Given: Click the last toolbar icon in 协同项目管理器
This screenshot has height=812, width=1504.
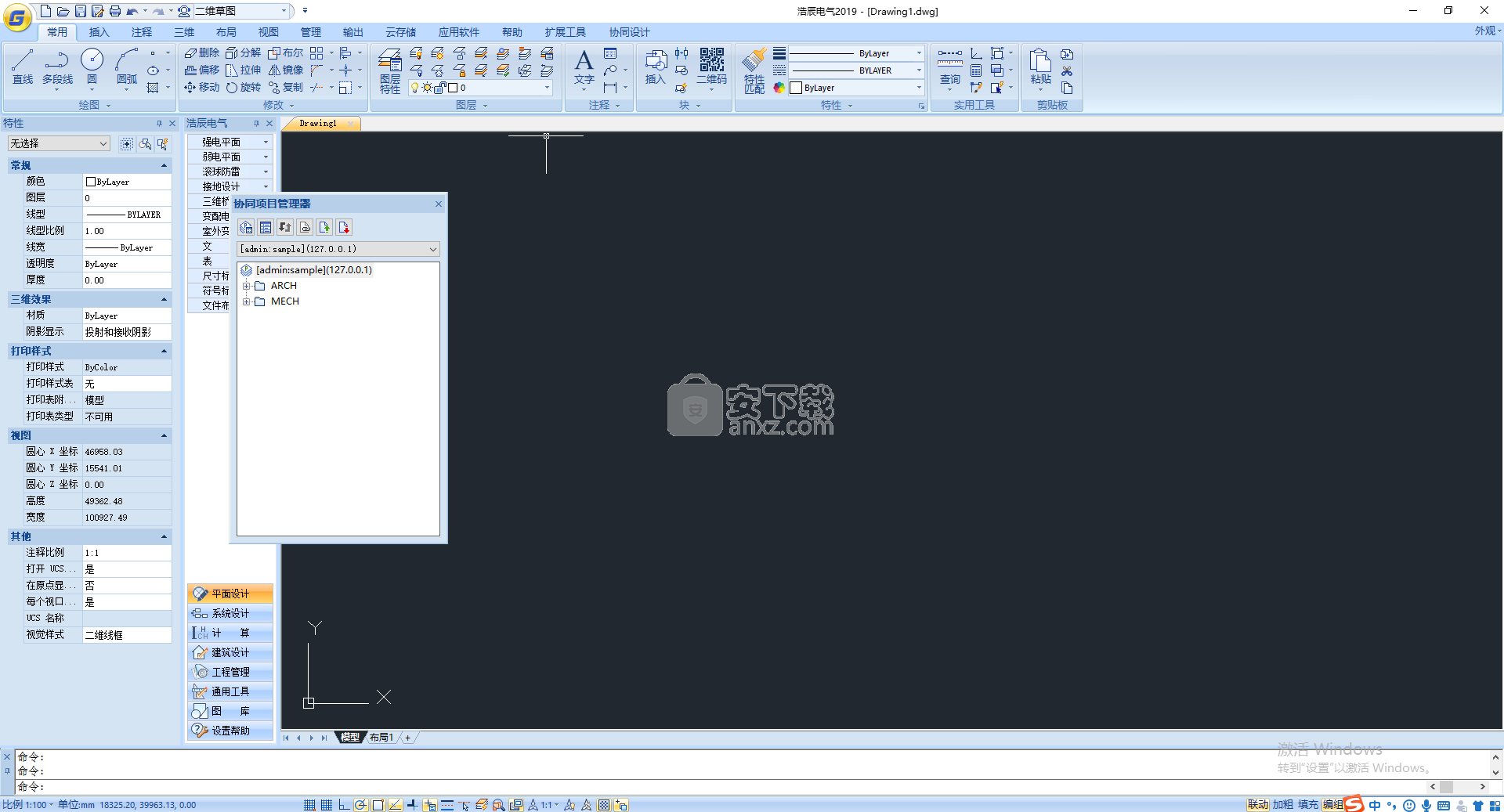Looking at the screenshot, I should [x=344, y=227].
